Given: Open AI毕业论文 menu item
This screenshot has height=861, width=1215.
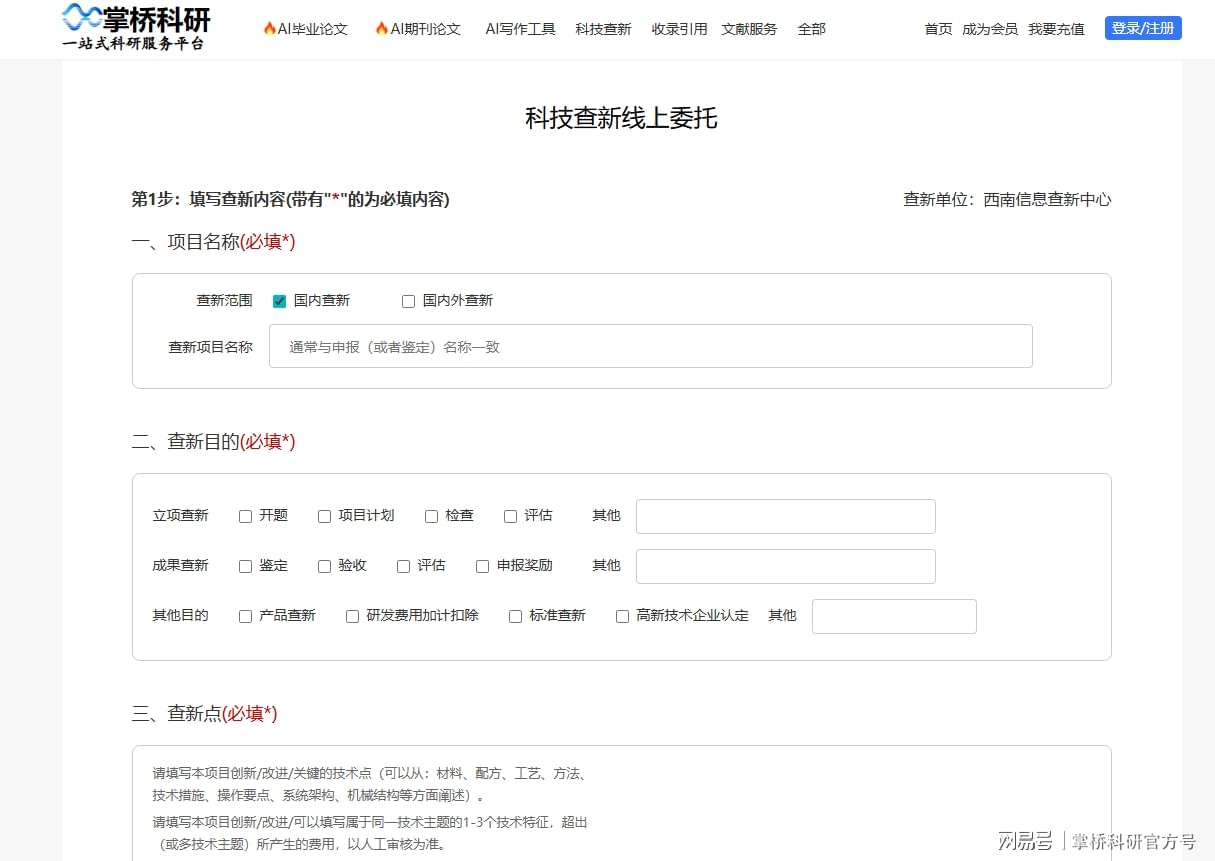Looking at the screenshot, I should pyautogui.click(x=305, y=29).
